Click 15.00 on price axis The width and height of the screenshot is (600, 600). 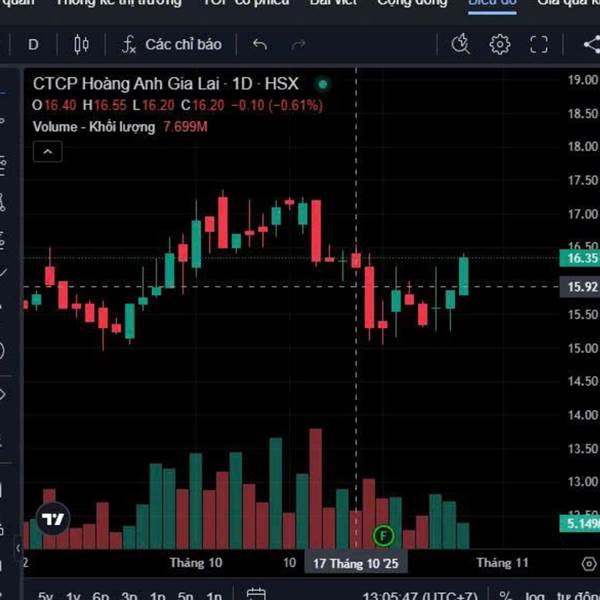[x=582, y=348]
